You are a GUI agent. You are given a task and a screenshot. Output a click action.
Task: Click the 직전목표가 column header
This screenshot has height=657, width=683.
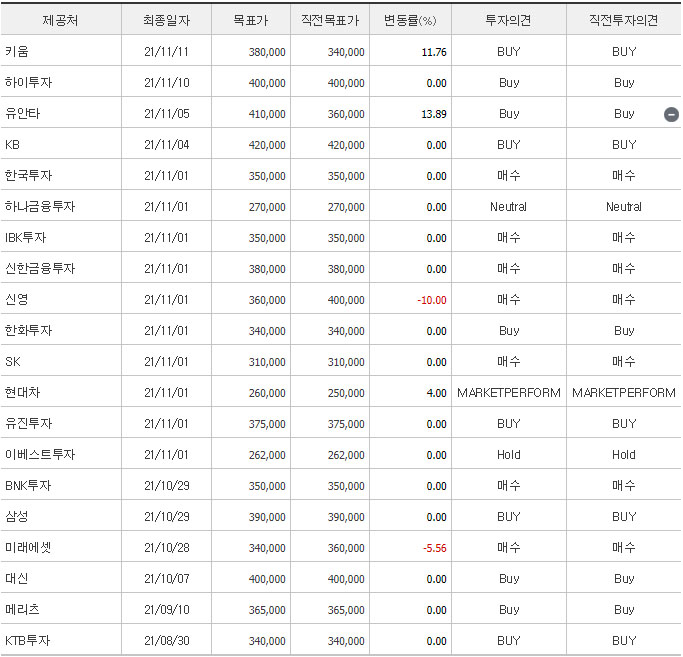point(330,20)
